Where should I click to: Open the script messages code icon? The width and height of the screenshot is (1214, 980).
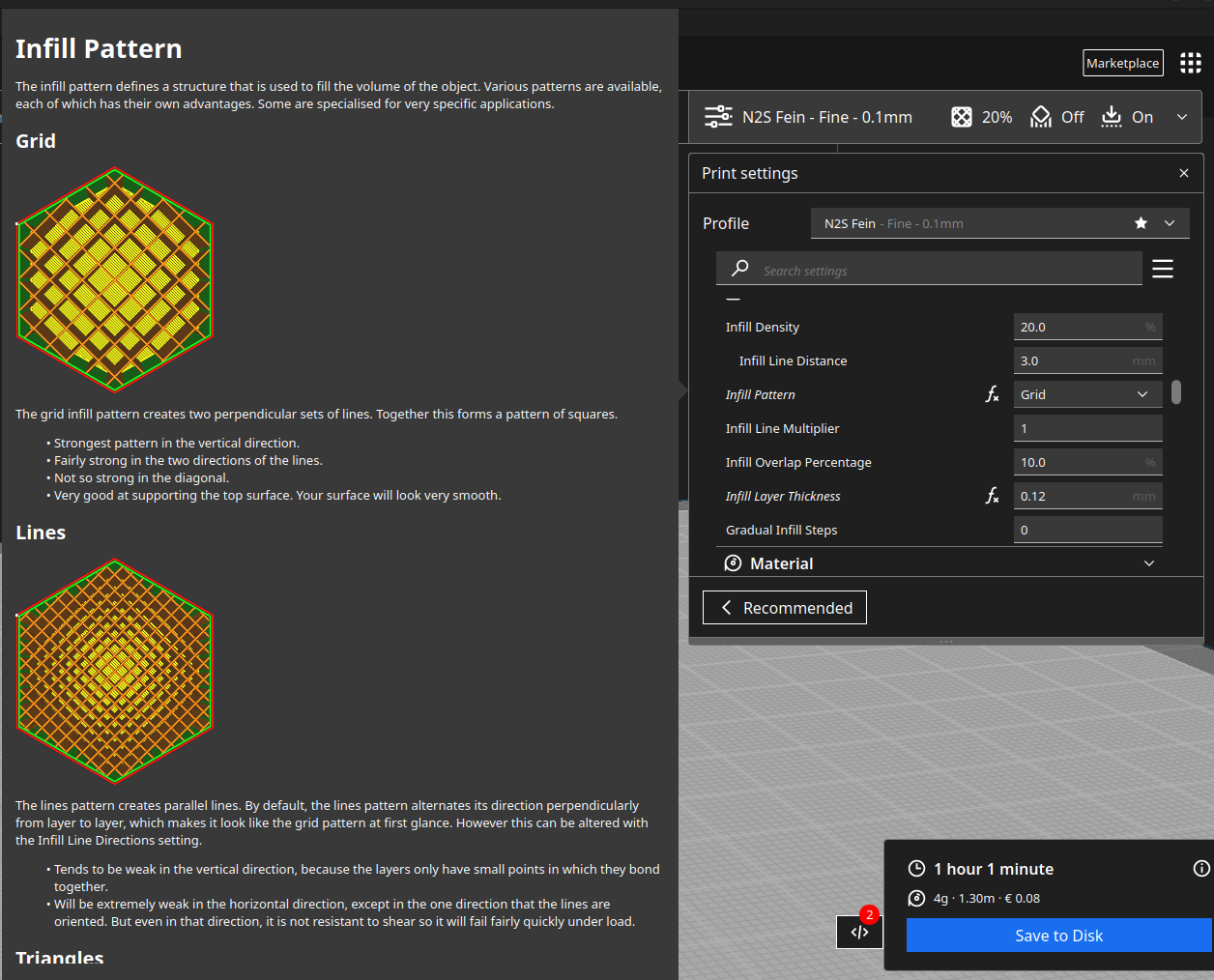point(859,932)
